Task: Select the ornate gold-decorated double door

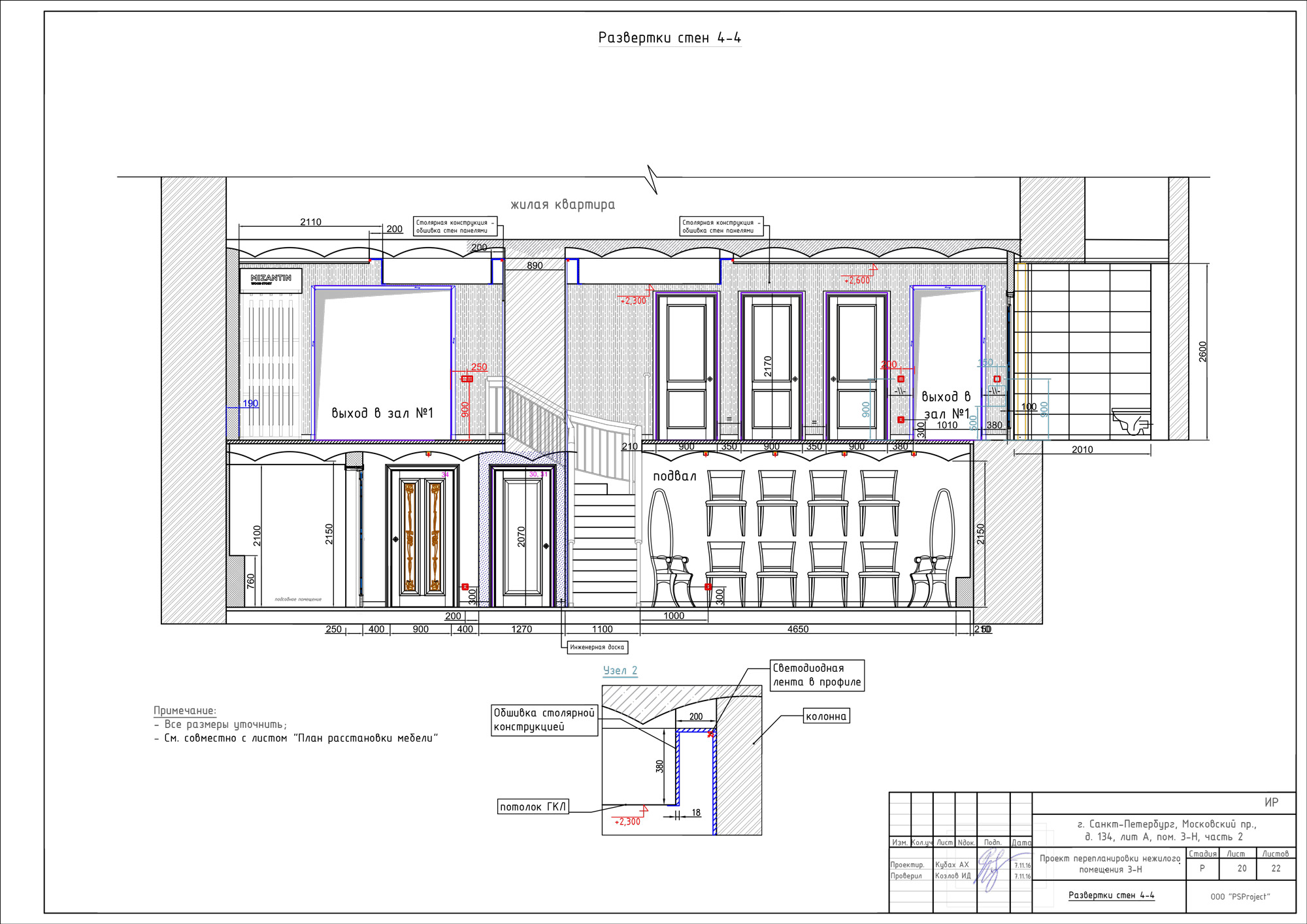Action: pos(422,536)
